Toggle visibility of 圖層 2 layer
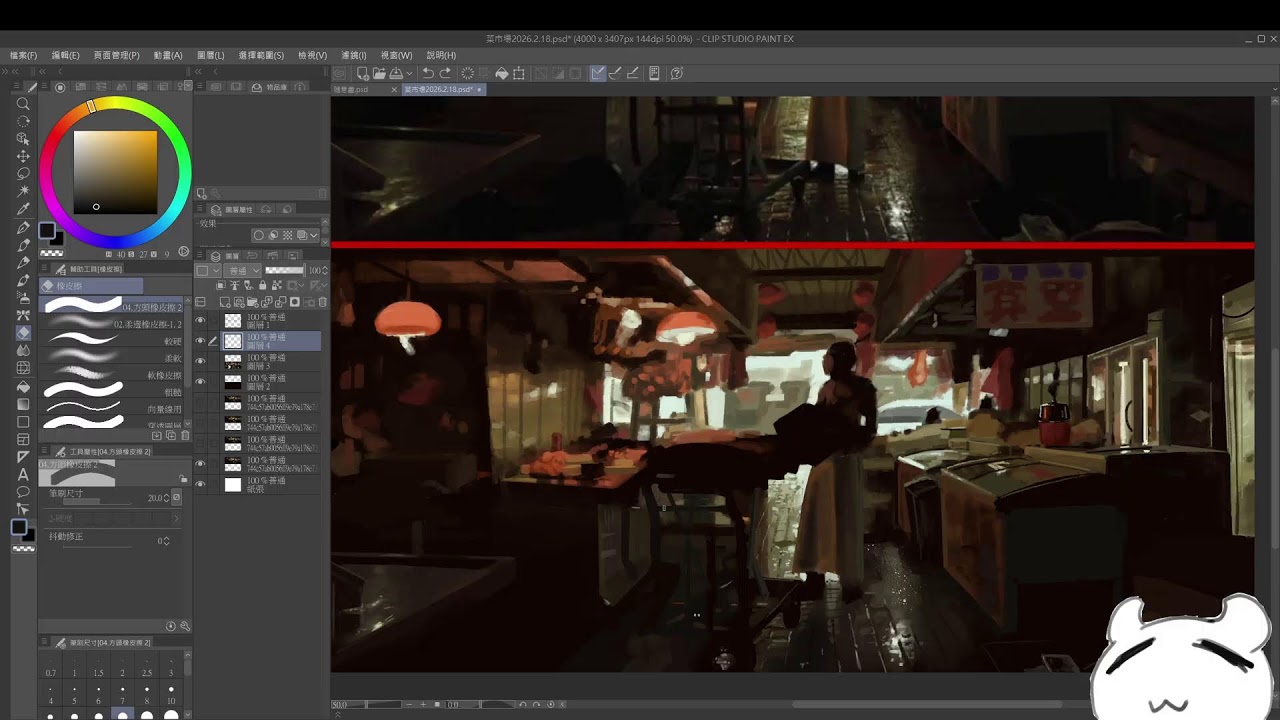The height and width of the screenshot is (720, 1280). tap(200, 381)
